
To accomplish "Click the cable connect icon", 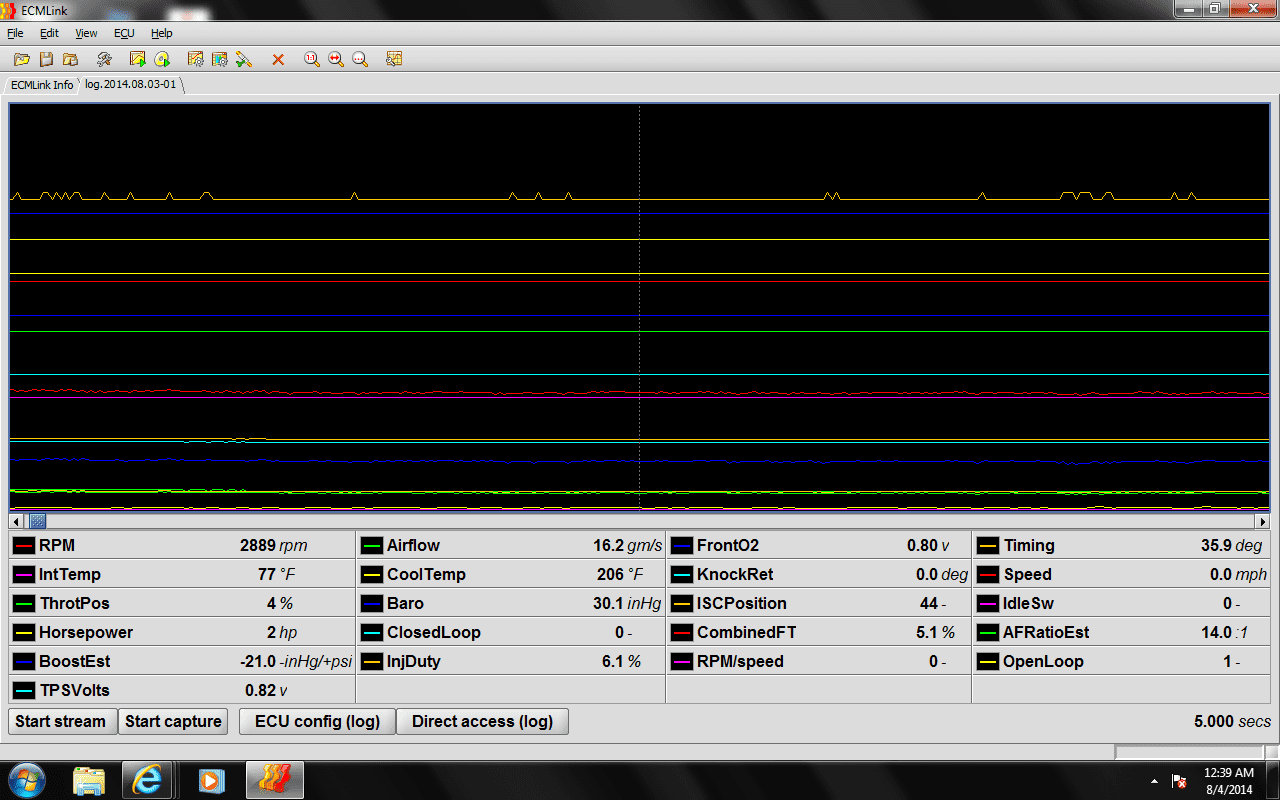I will pos(244,60).
